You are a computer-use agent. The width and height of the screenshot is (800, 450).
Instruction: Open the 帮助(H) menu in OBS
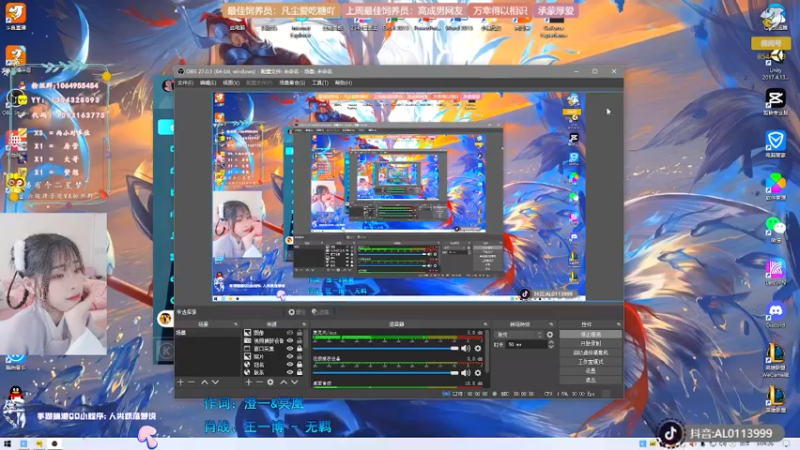pos(343,83)
